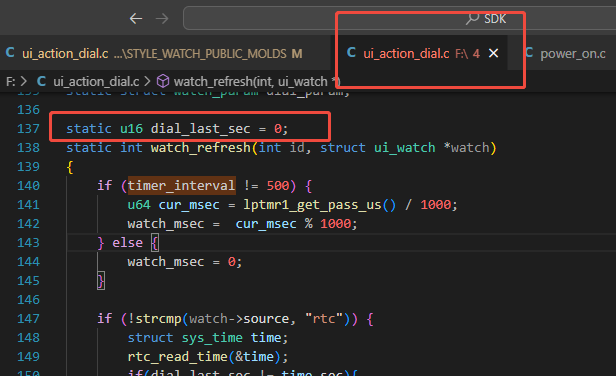Click the M modified indicator on first tab
Viewport: 616px width, 376px height.
tap(297, 53)
